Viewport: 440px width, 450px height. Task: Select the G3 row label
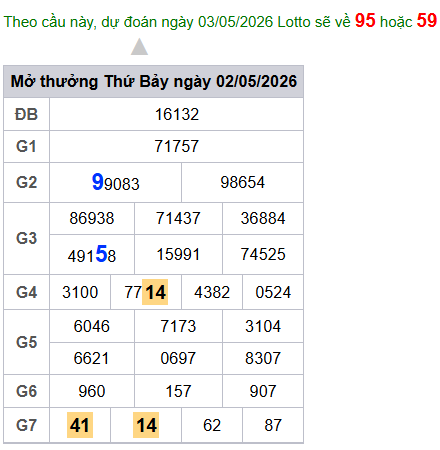(26, 238)
